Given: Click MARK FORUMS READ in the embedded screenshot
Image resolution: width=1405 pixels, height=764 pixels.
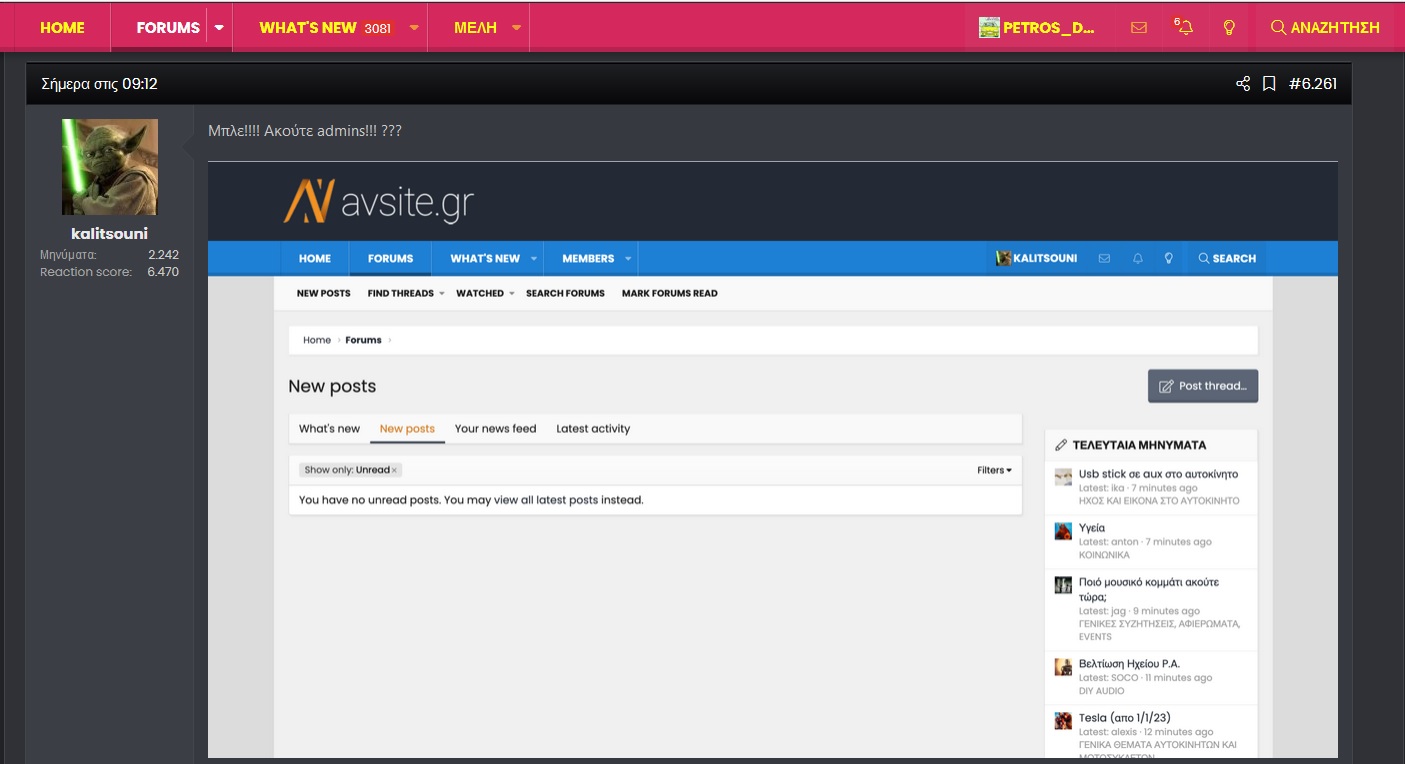Looking at the screenshot, I should click(670, 294).
